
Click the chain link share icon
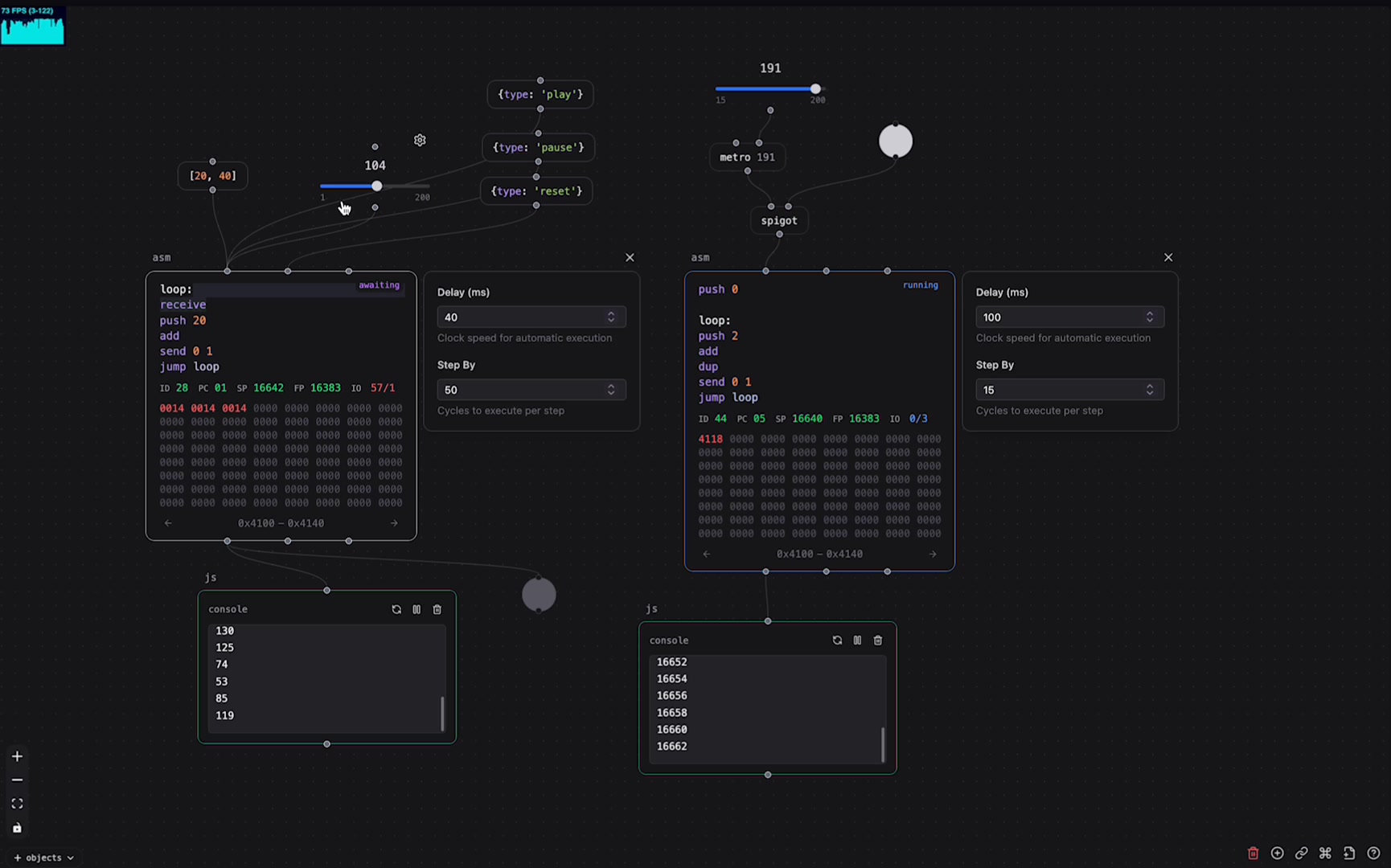pos(1301,854)
